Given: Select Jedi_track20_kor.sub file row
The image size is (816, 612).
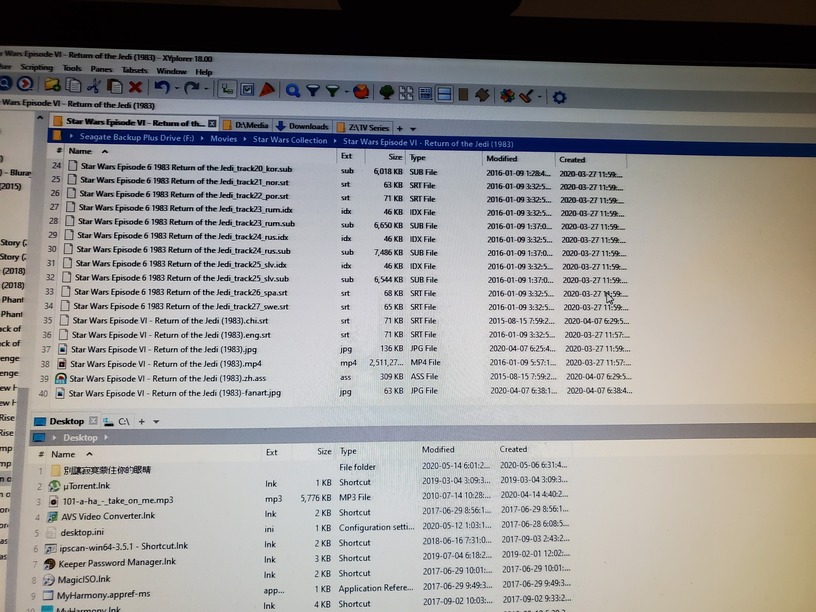Looking at the screenshot, I should (x=186, y=168).
